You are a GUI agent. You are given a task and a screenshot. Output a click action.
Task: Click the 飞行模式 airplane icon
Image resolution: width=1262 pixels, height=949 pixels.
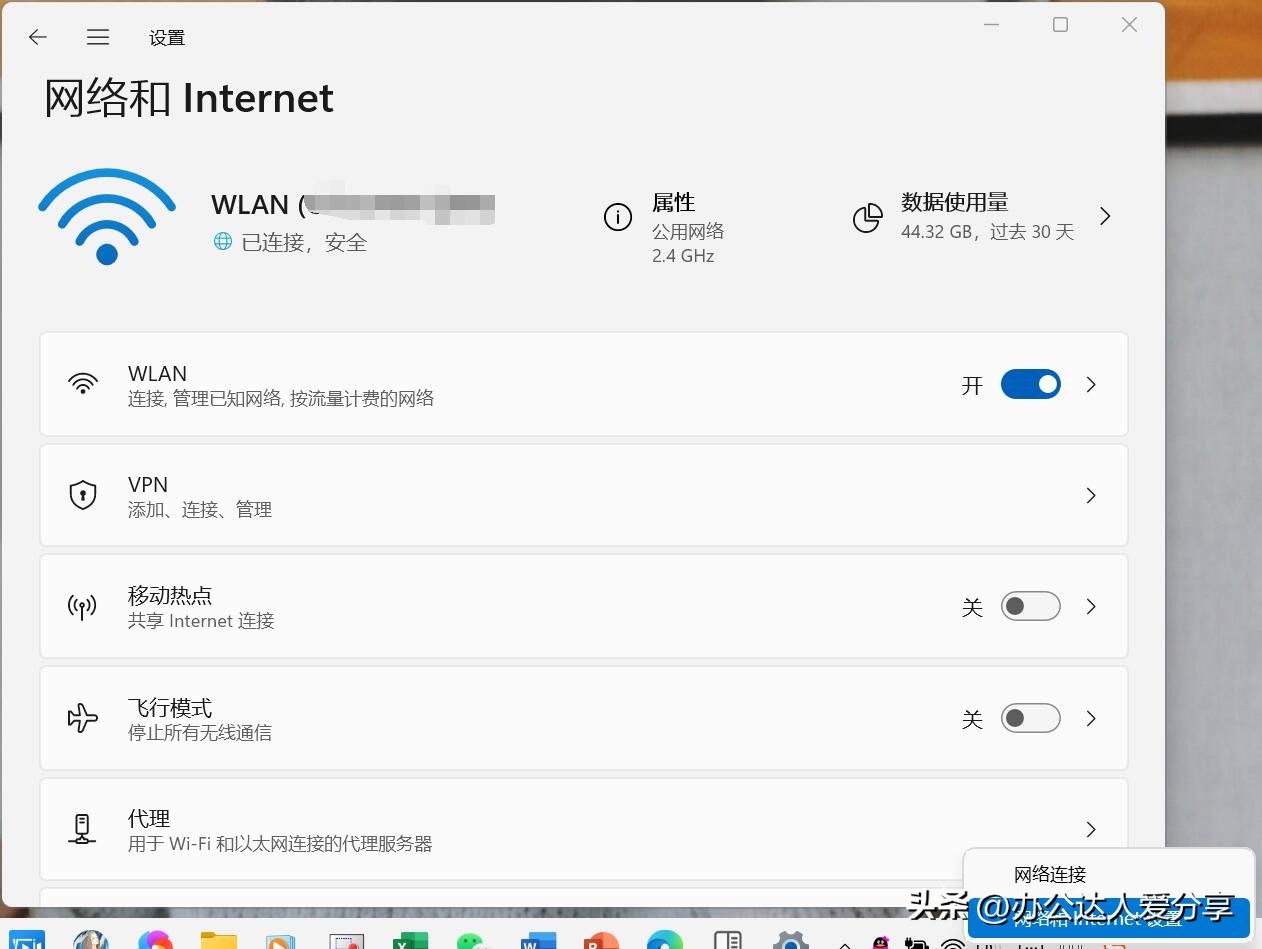pyautogui.click(x=82, y=717)
